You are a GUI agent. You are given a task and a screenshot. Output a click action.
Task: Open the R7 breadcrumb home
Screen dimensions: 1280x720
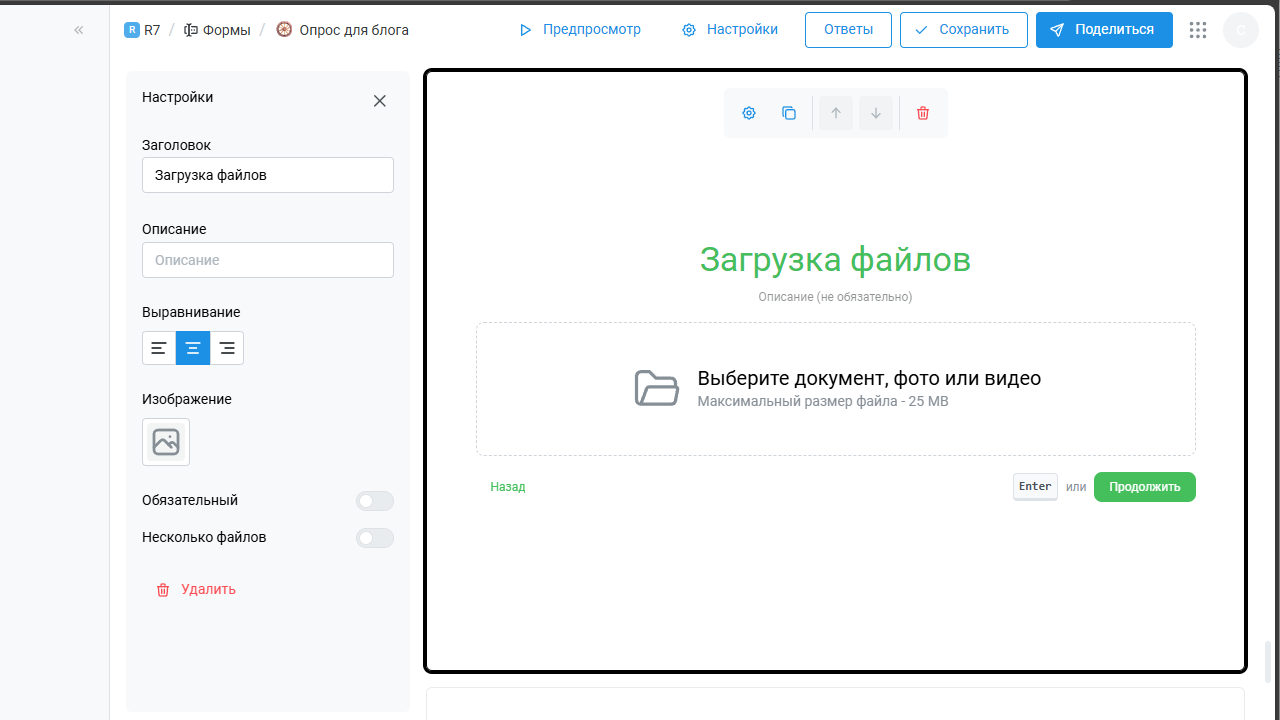click(x=142, y=30)
